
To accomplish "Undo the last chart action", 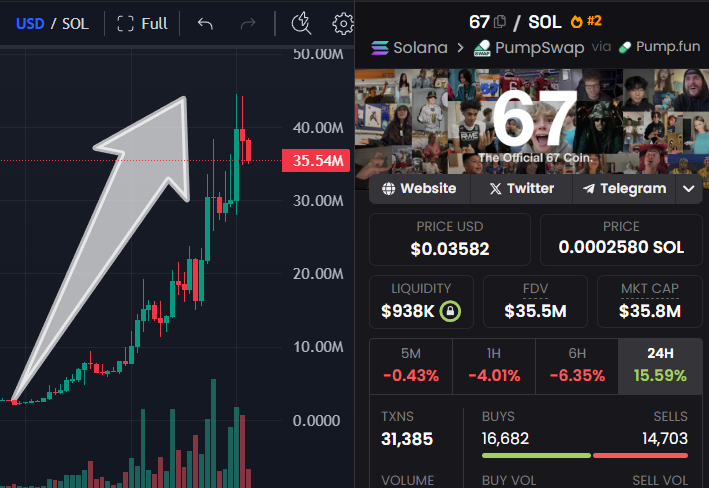I will [x=205, y=24].
